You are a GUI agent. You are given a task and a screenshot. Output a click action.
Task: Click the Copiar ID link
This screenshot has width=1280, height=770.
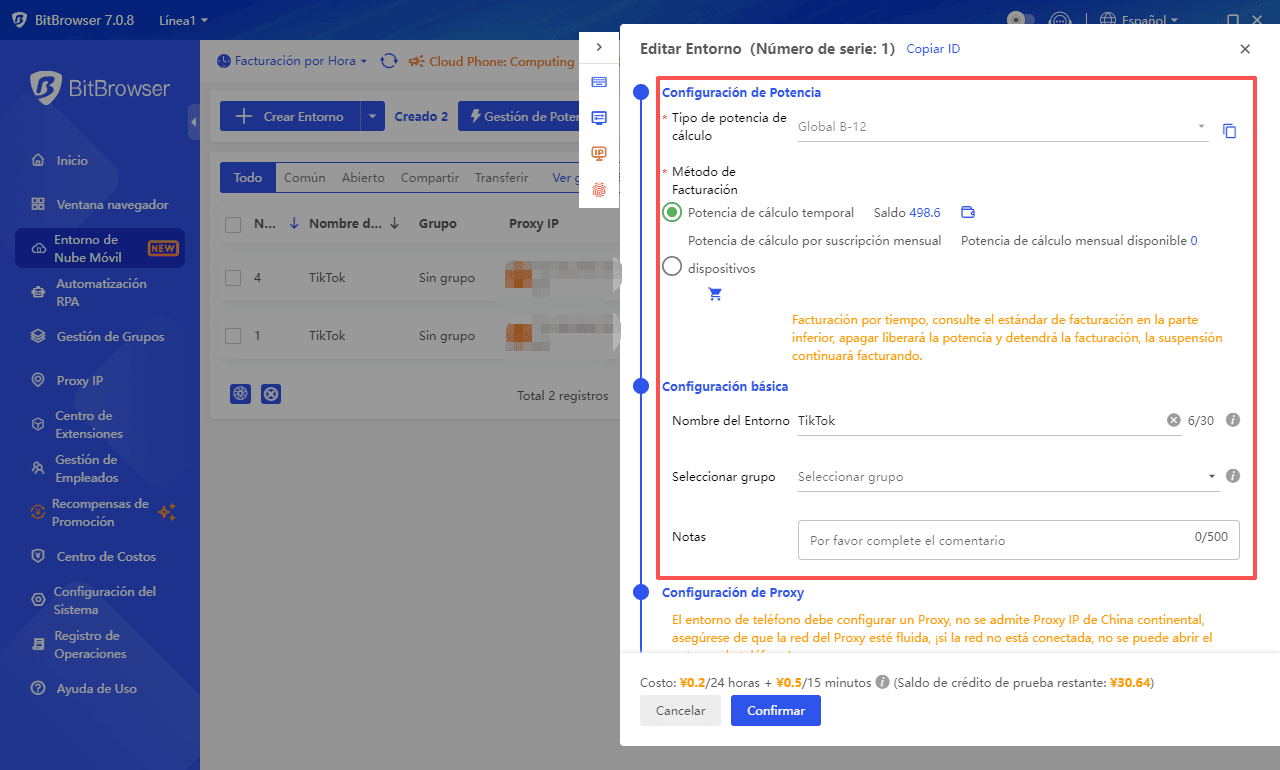(x=933, y=49)
